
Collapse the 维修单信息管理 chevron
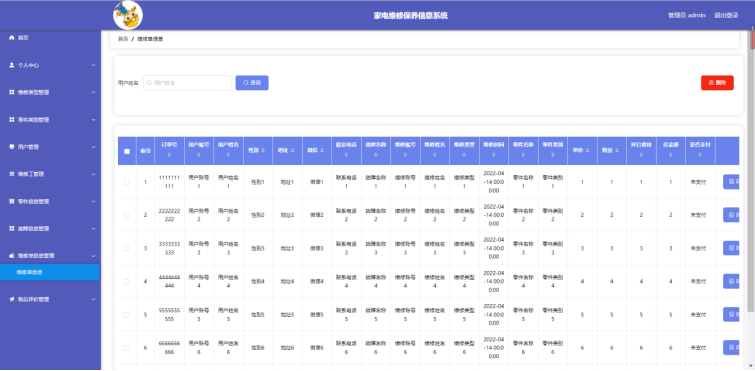pos(93,256)
